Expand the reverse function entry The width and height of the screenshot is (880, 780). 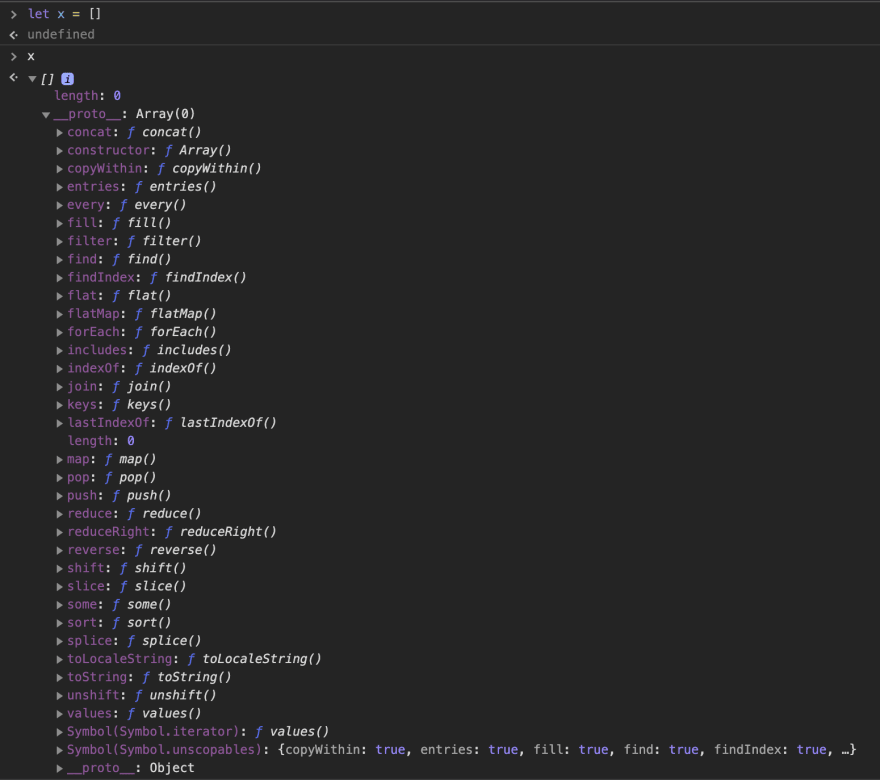(x=59, y=550)
